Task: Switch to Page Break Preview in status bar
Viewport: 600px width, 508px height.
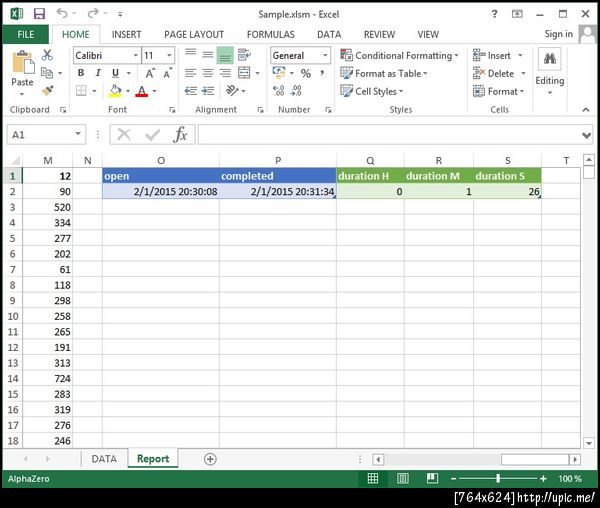Action: click(x=432, y=478)
